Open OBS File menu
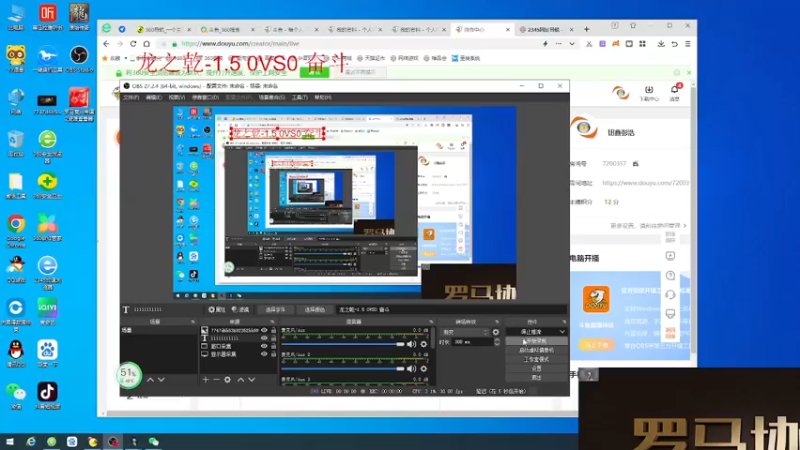Viewport: 800px width, 450px height. pyautogui.click(x=131, y=97)
